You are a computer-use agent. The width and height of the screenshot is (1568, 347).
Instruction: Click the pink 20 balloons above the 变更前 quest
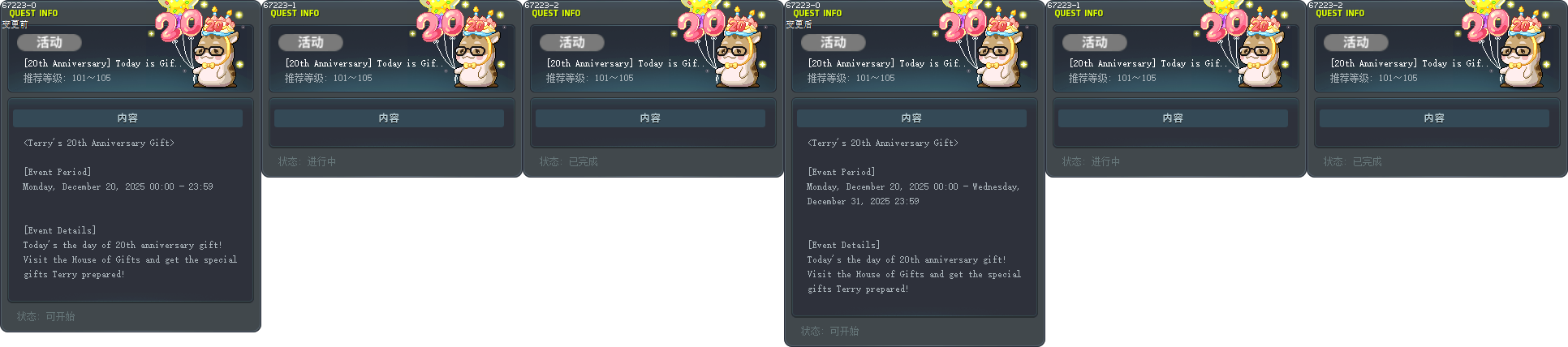[x=179, y=24]
